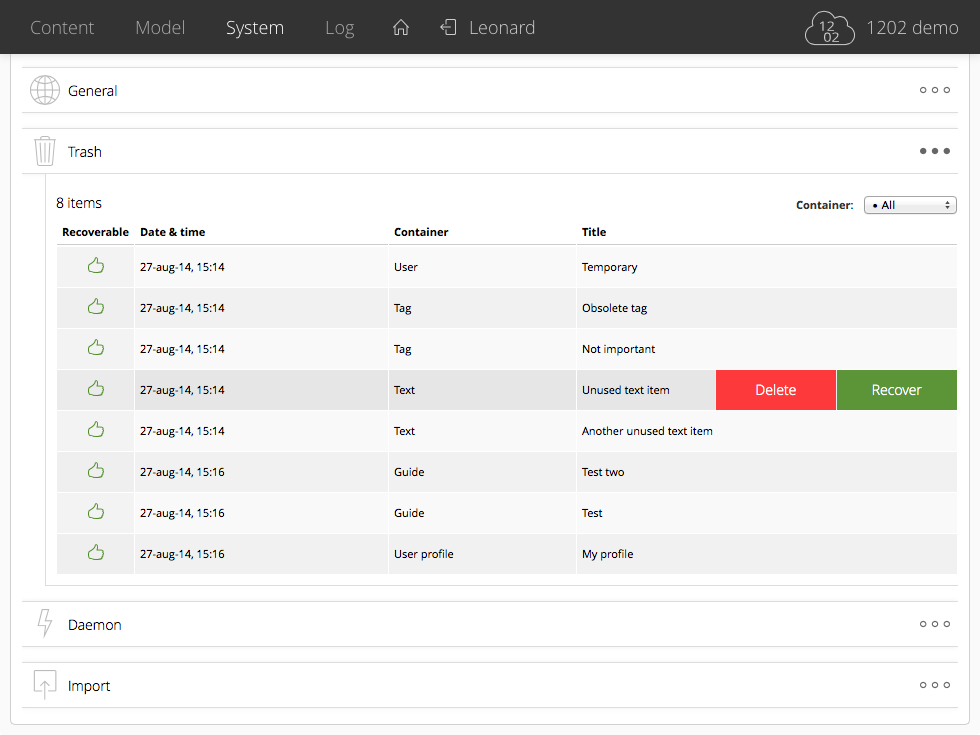The image size is (980, 735).
Task: Open the Content menu
Action: click(62, 28)
